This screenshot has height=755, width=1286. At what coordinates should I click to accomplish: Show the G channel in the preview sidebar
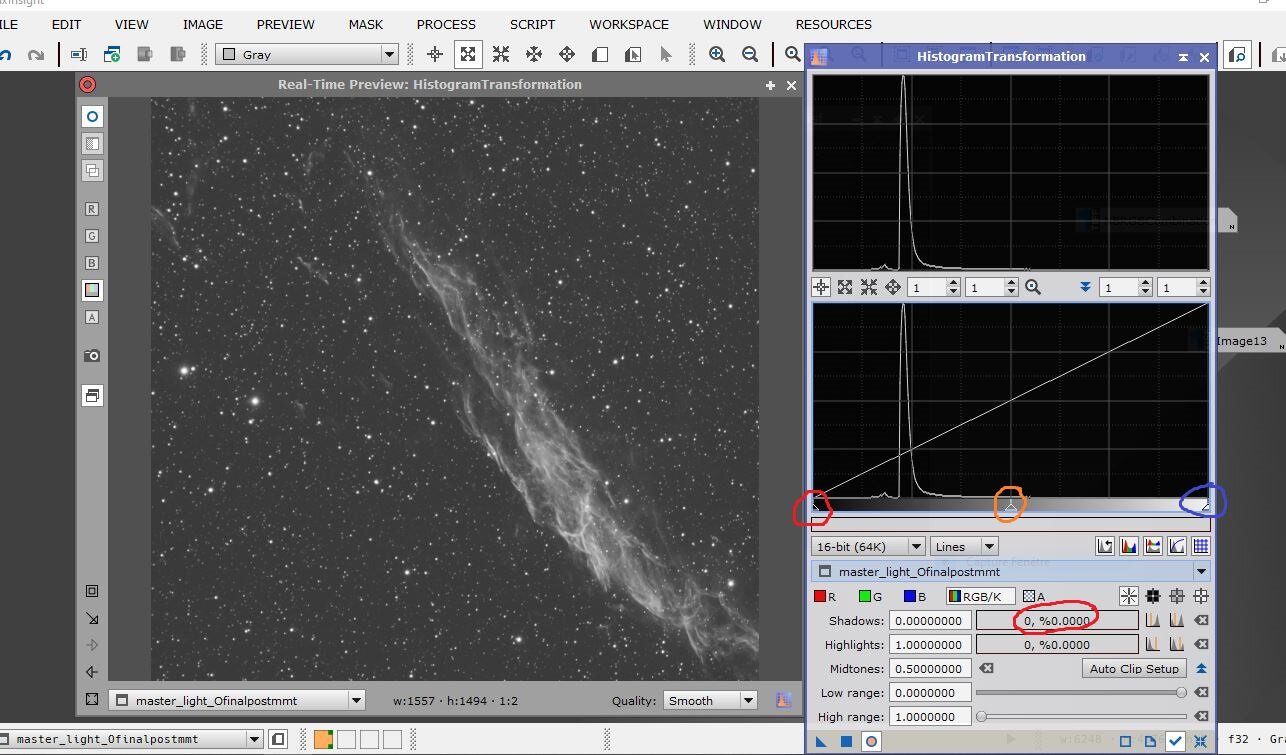click(92, 236)
